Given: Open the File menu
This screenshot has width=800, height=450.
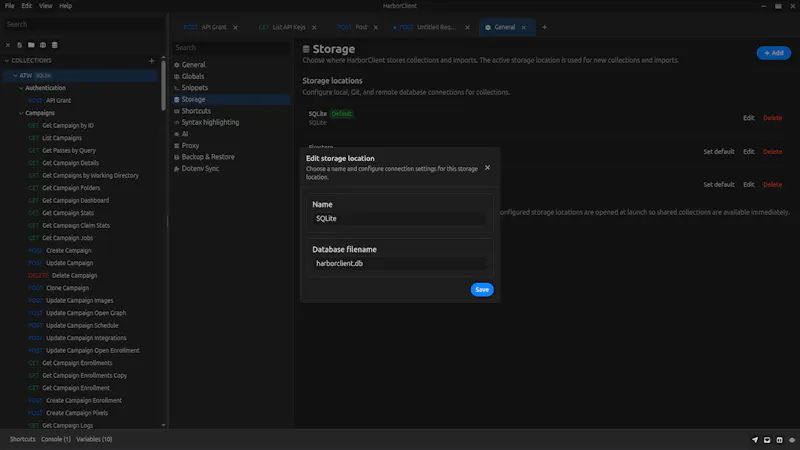Looking at the screenshot, I should [10, 6].
